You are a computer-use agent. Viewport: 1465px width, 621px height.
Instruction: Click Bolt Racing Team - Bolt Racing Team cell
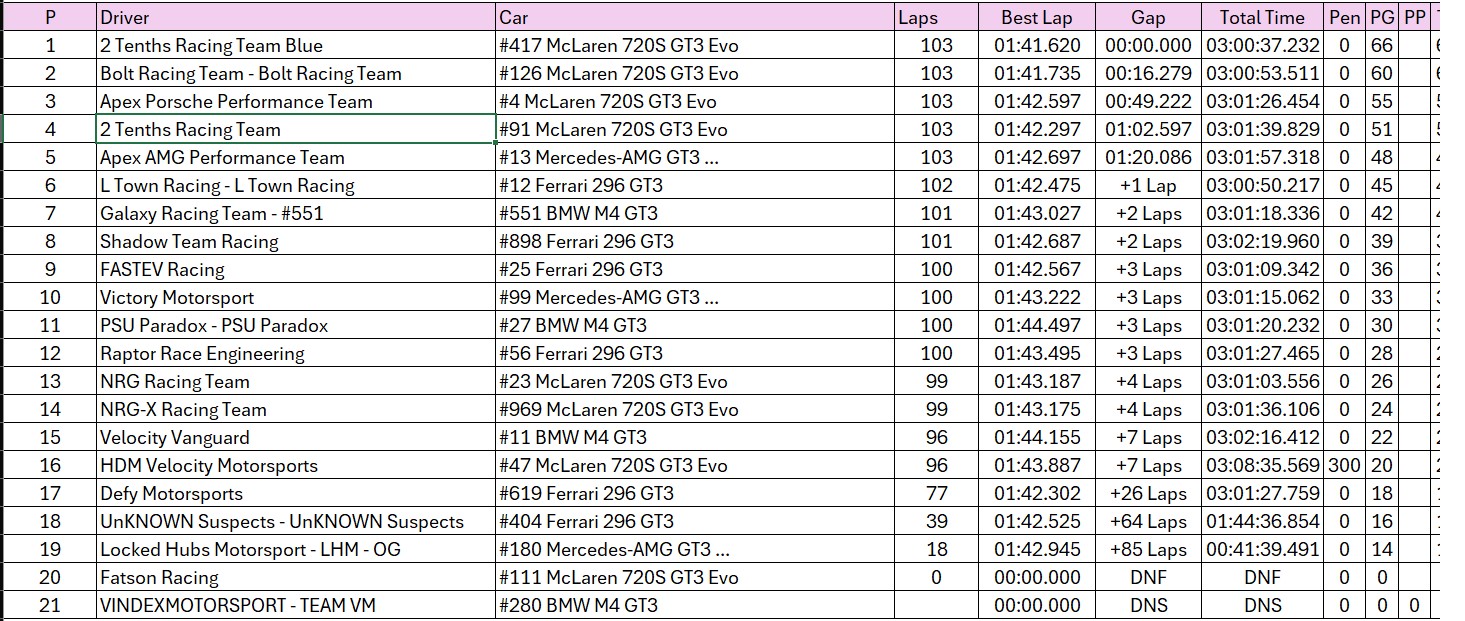tap(296, 73)
